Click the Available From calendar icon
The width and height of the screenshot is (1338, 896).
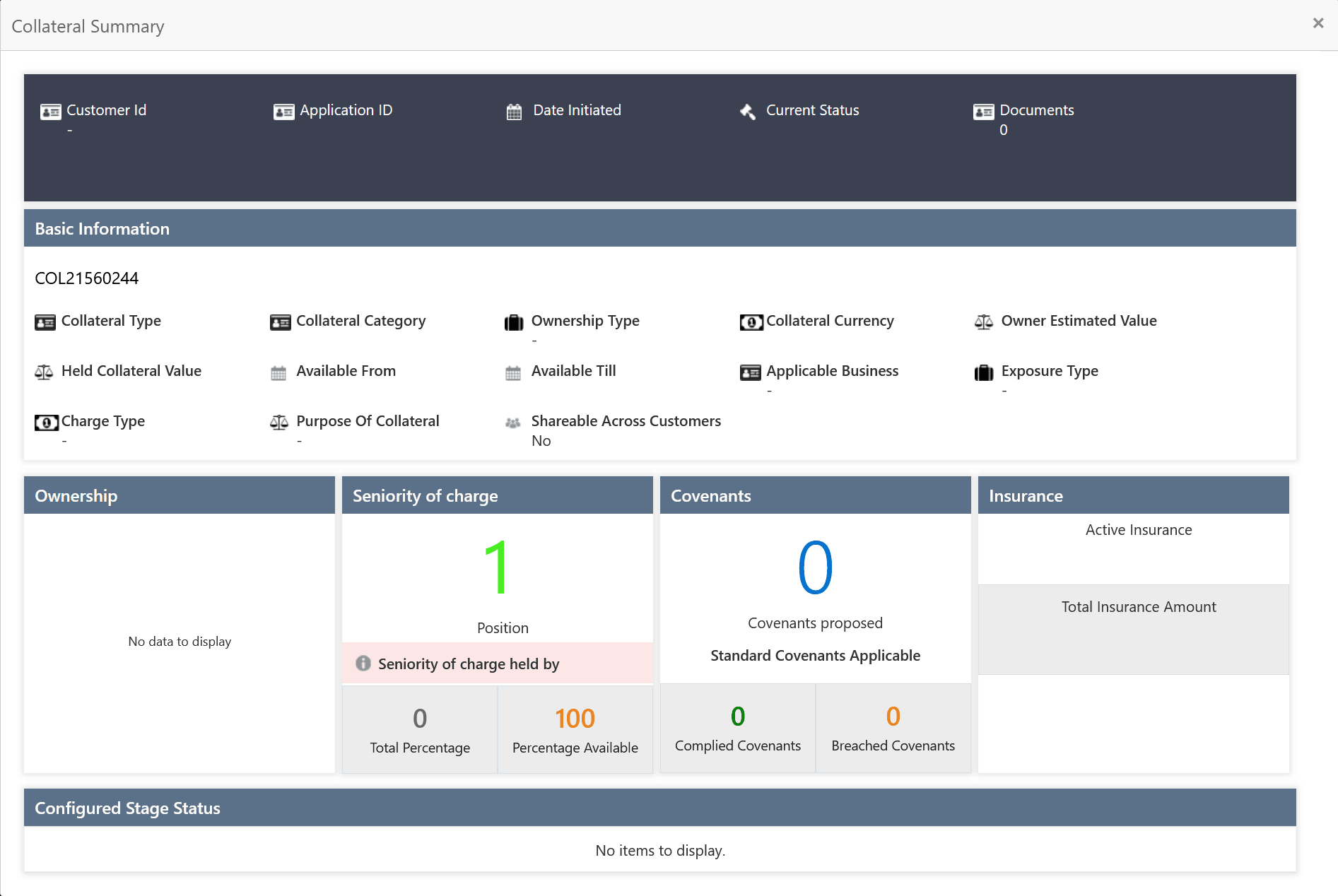[278, 373]
